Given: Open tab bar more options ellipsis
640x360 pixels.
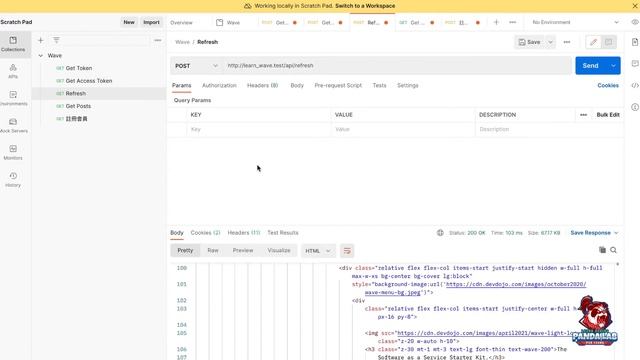Looking at the screenshot, I should (x=513, y=22).
